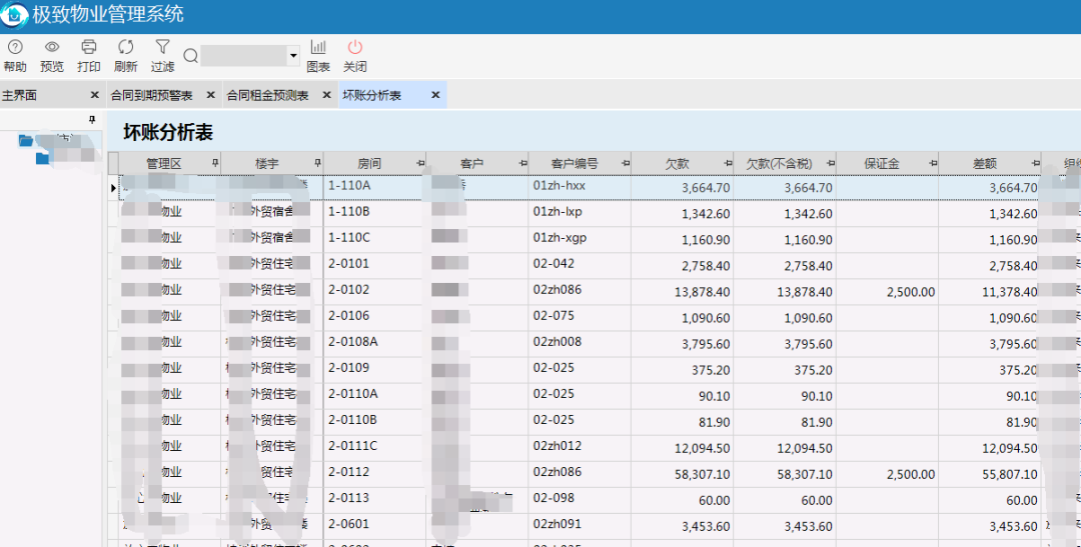Click 保证金 2,500.00 in row 2-0112
Viewport: 1081px width, 547px height.
click(x=911, y=475)
